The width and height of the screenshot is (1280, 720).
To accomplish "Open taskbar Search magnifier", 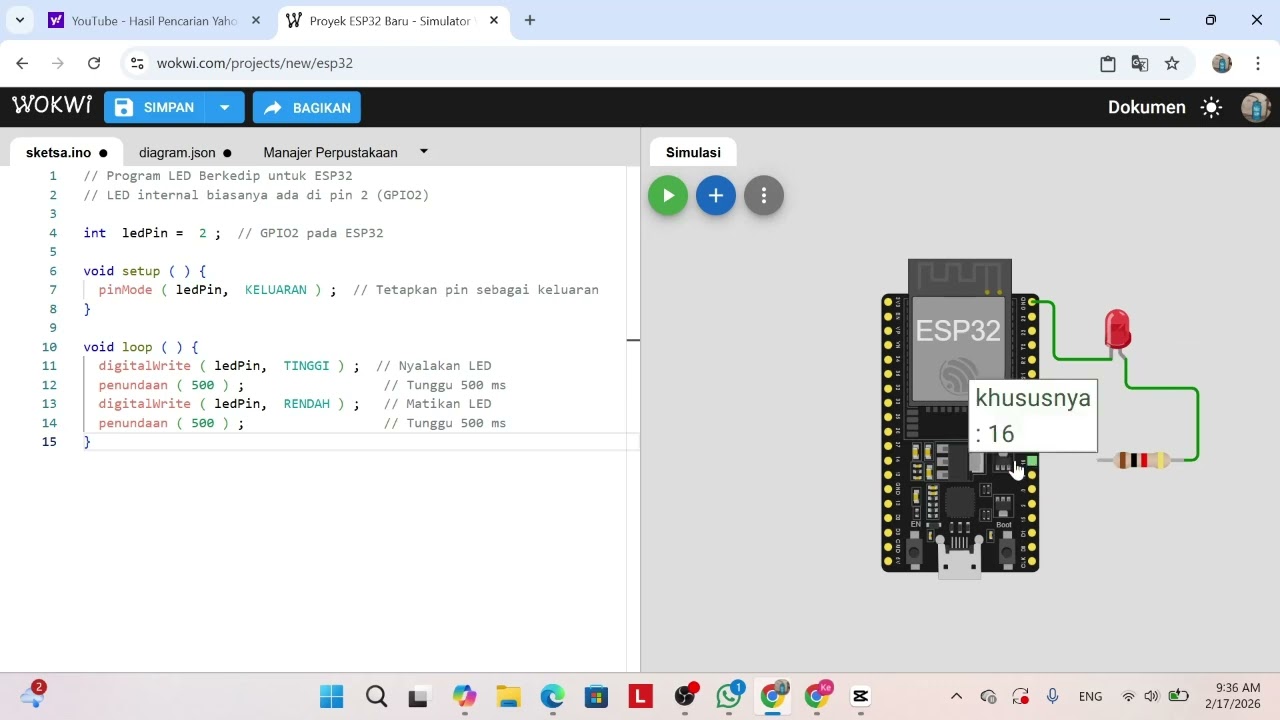I will (x=376, y=696).
